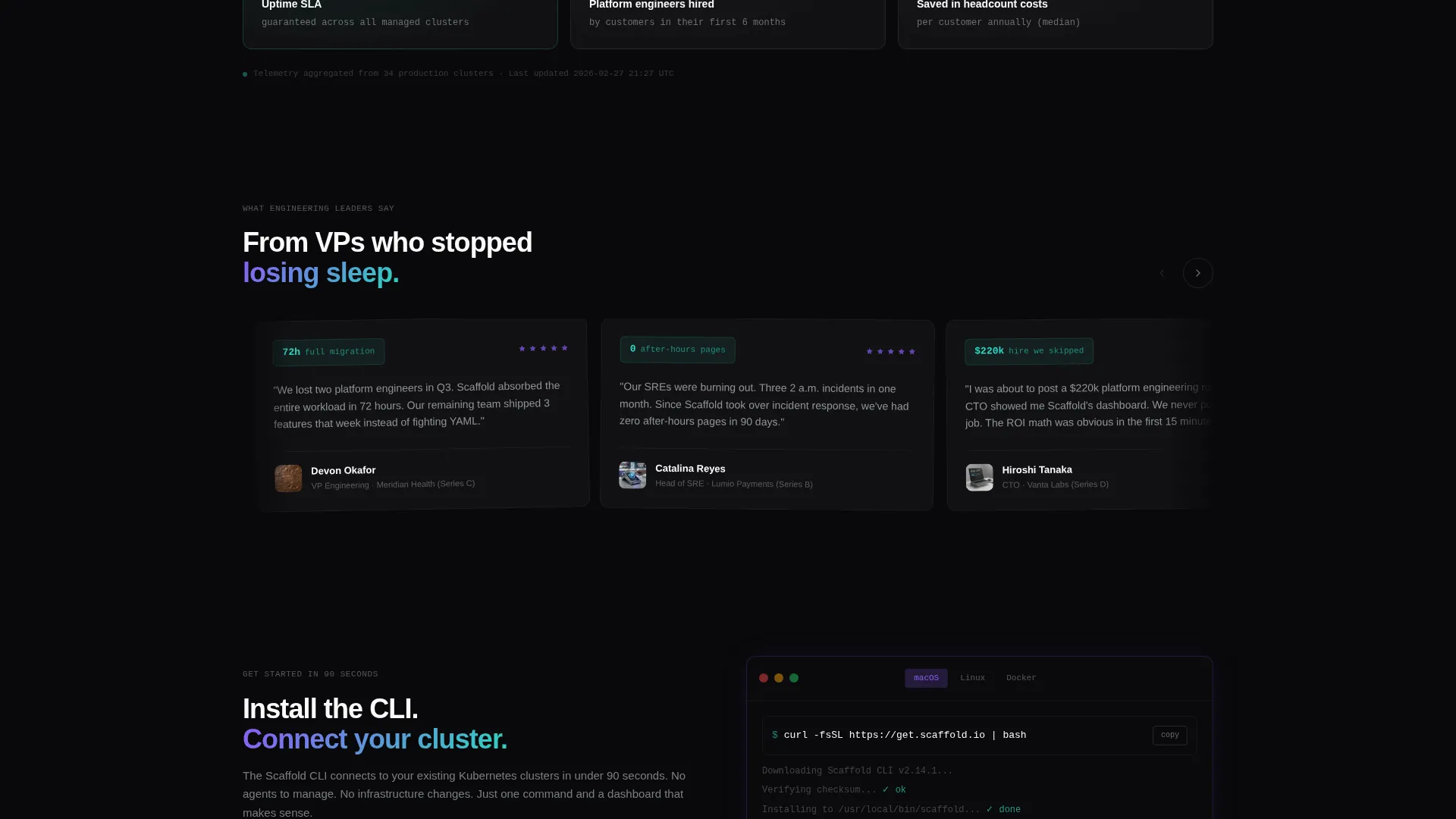The width and height of the screenshot is (1456, 819).
Task: Click the Uptime SLA stat card
Action: pyautogui.click(x=400, y=23)
